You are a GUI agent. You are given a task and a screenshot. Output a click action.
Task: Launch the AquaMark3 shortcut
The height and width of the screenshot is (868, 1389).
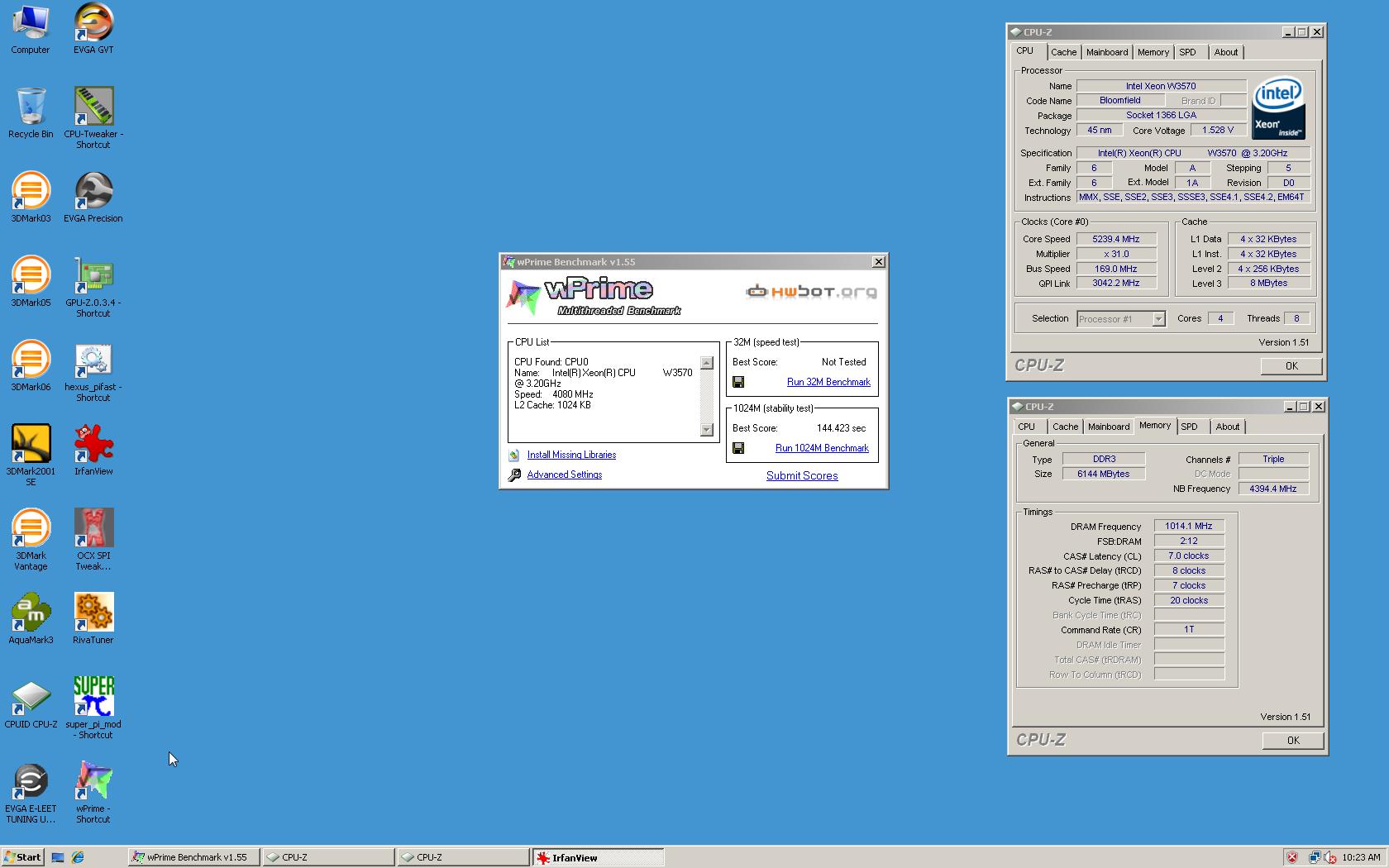click(x=31, y=619)
